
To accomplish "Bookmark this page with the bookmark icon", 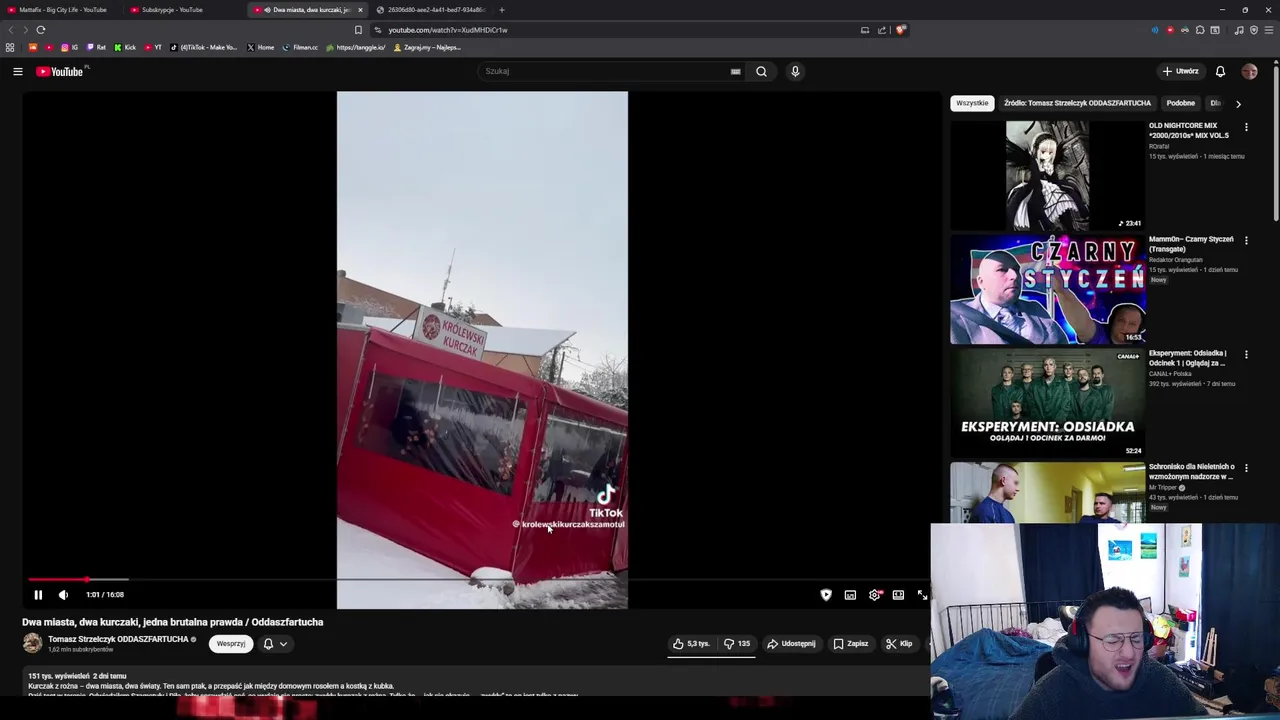I will pyautogui.click(x=358, y=30).
